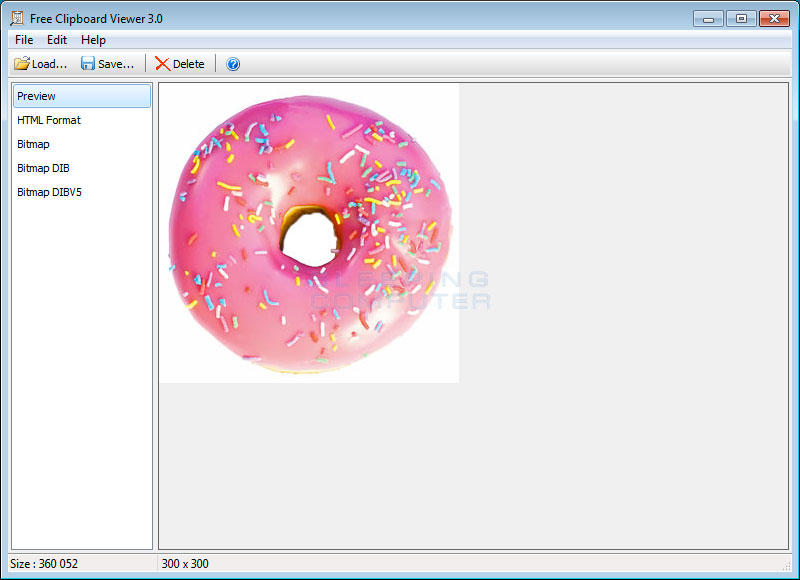This screenshot has height=580, width=800.
Task: Open the Help menu
Action: (93, 40)
